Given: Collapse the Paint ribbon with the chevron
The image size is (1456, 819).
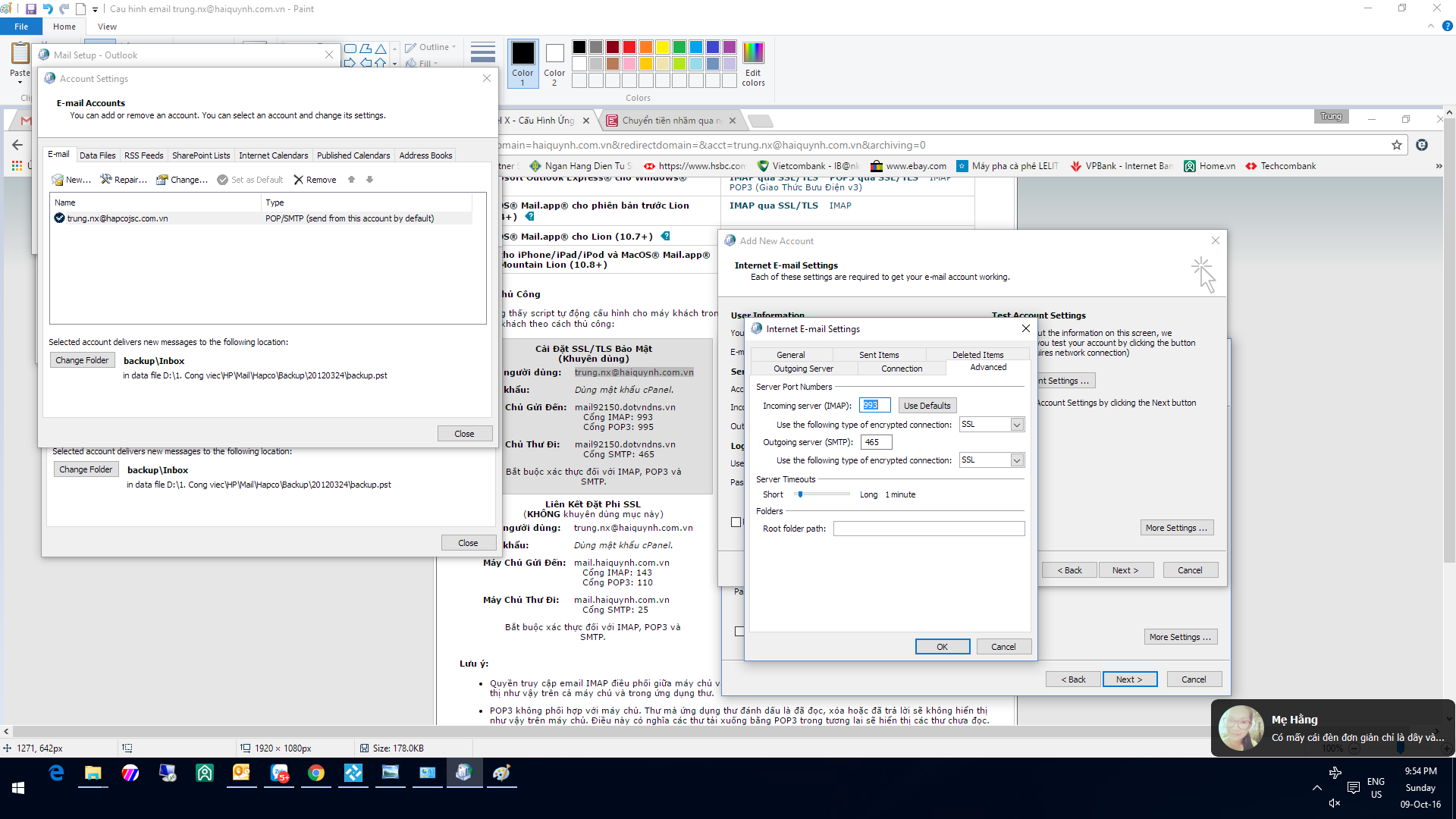Looking at the screenshot, I should [x=1431, y=26].
